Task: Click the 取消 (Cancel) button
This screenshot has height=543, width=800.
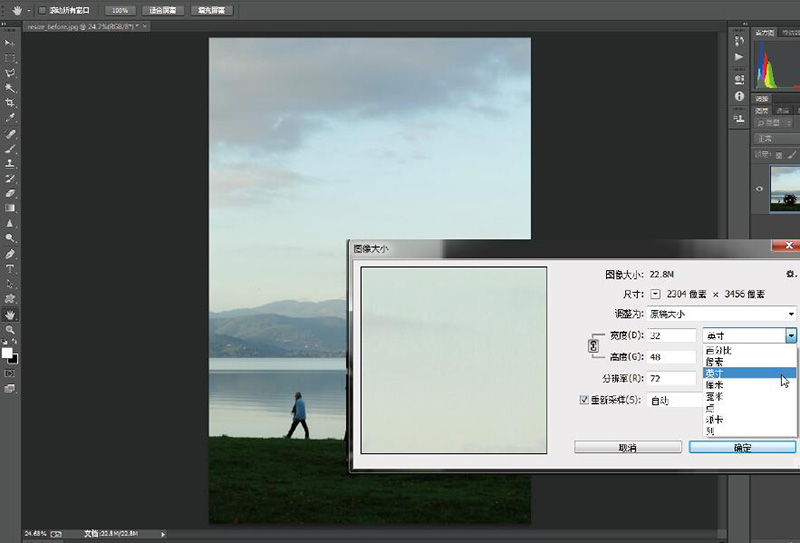Action: [628, 447]
